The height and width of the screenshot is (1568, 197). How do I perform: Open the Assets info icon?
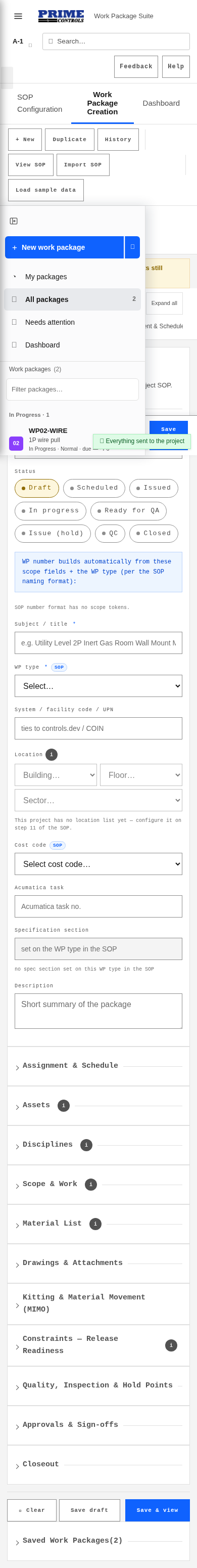64,1105
